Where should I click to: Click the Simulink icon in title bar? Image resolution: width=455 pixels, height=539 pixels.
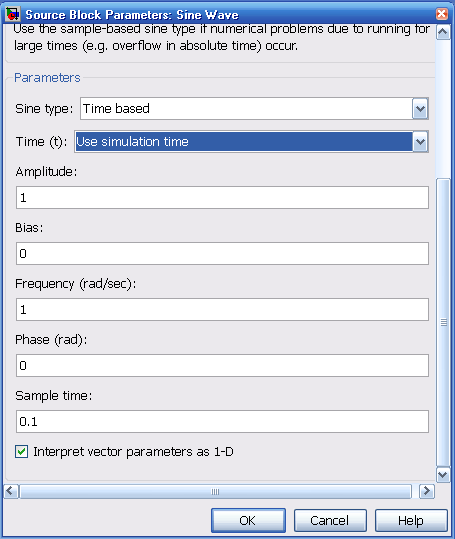[x=13, y=14]
